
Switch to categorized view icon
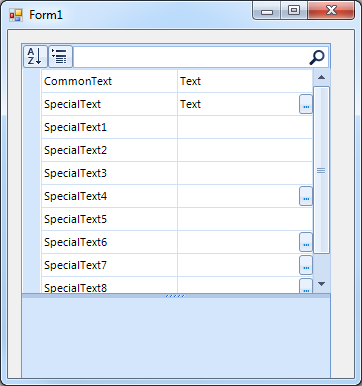click(60, 56)
